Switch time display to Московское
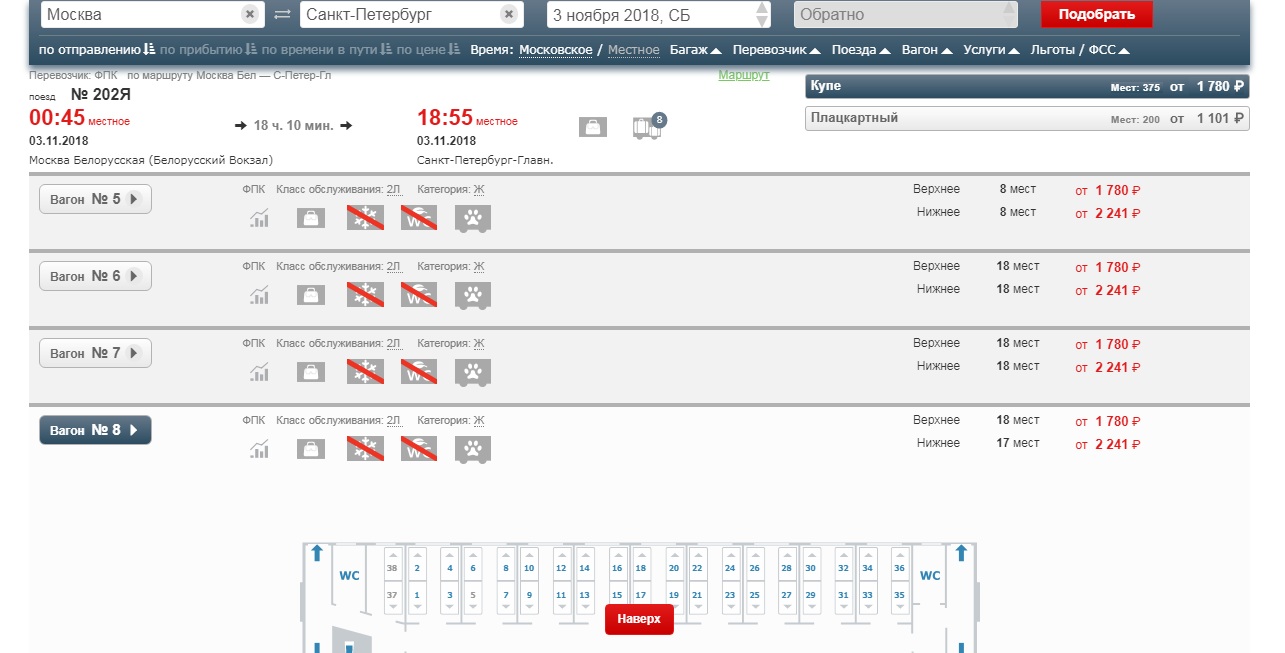This screenshot has height=653, width=1285. [x=555, y=50]
